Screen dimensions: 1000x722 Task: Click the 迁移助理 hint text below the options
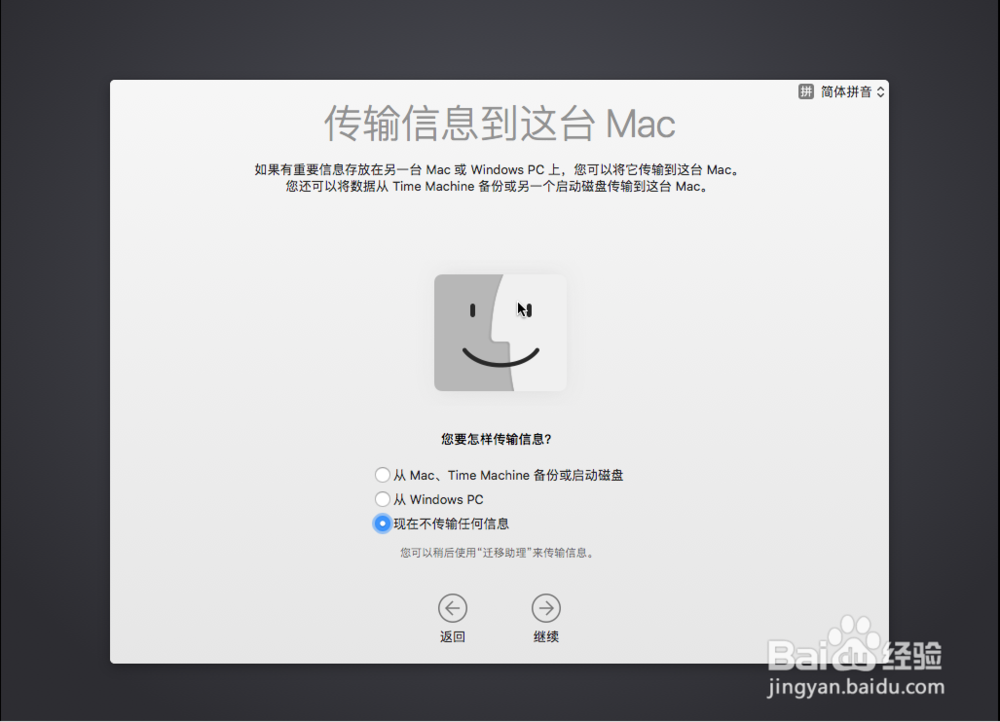point(500,551)
